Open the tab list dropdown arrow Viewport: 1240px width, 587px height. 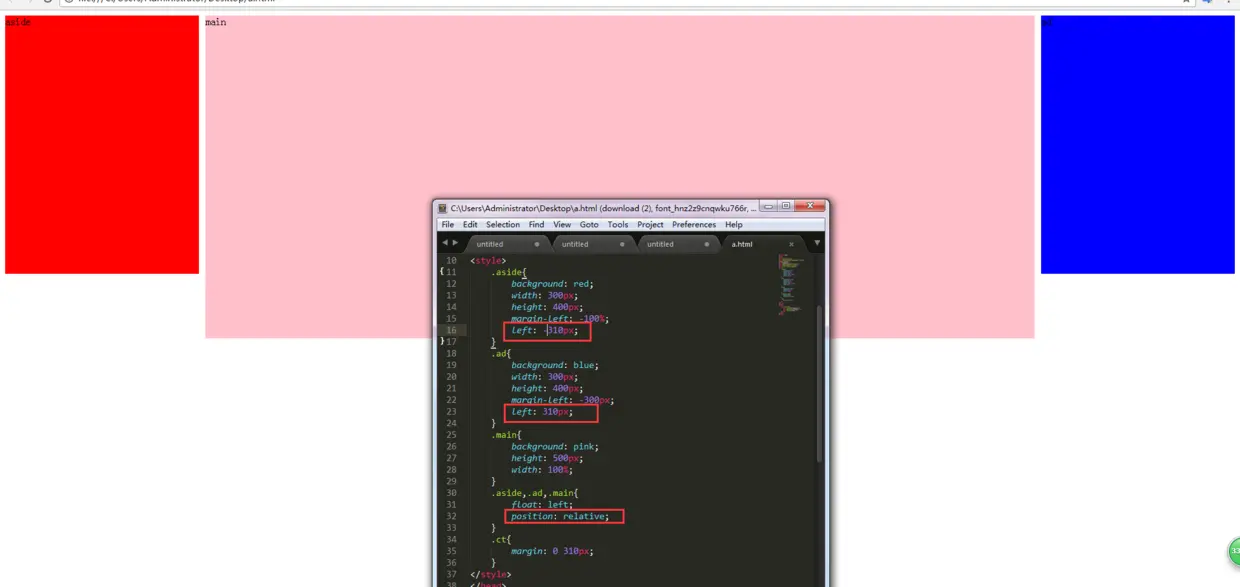click(x=817, y=243)
